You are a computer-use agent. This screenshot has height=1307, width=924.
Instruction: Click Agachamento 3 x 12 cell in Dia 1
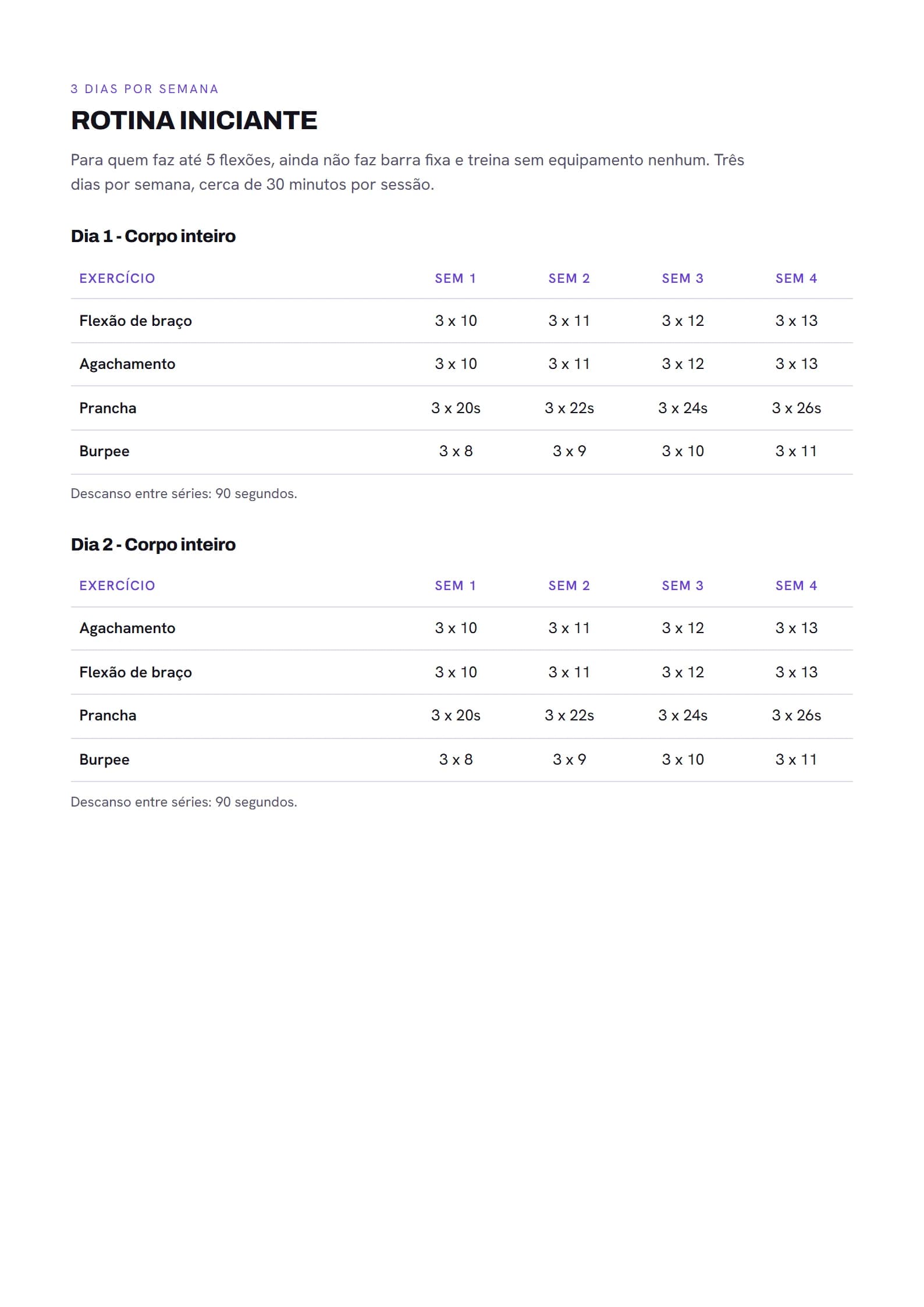point(683,364)
